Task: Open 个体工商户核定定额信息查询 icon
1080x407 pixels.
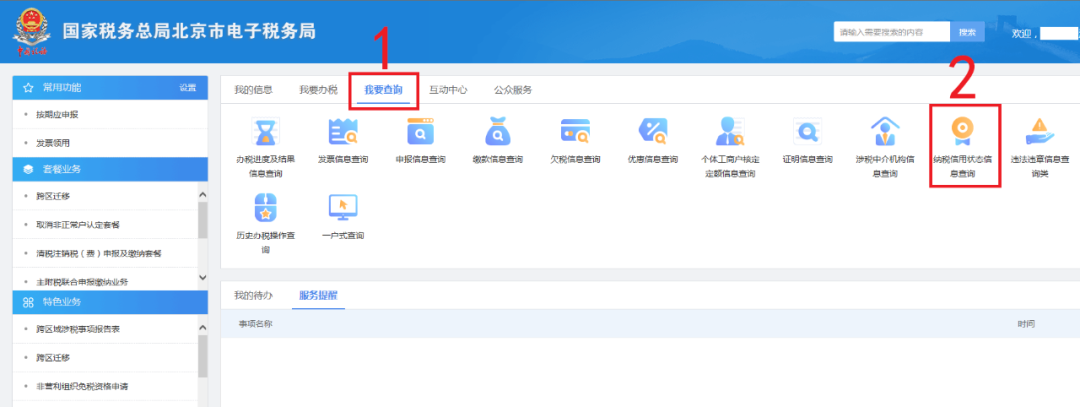Action: [x=729, y=132]
